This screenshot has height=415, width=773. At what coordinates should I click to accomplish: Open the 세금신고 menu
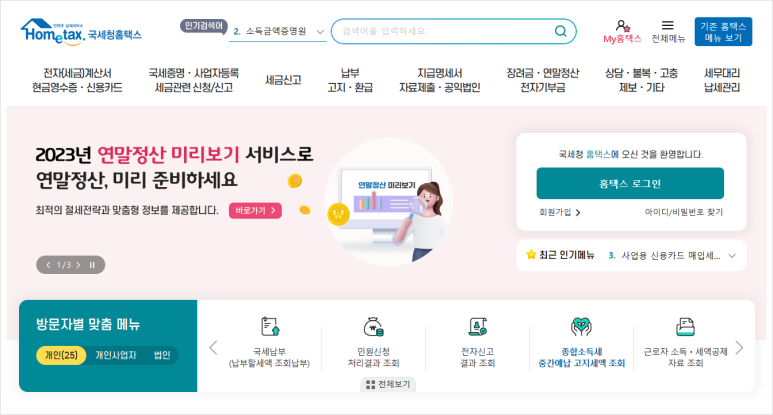tap(283, 80)
